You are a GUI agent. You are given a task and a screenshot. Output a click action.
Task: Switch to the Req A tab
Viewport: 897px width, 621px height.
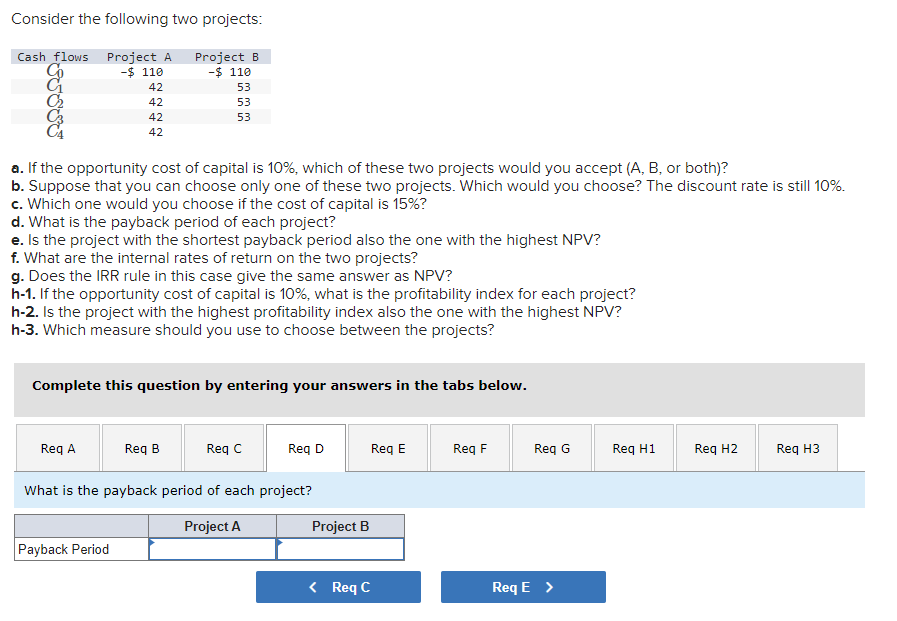[x=57, y=447]
